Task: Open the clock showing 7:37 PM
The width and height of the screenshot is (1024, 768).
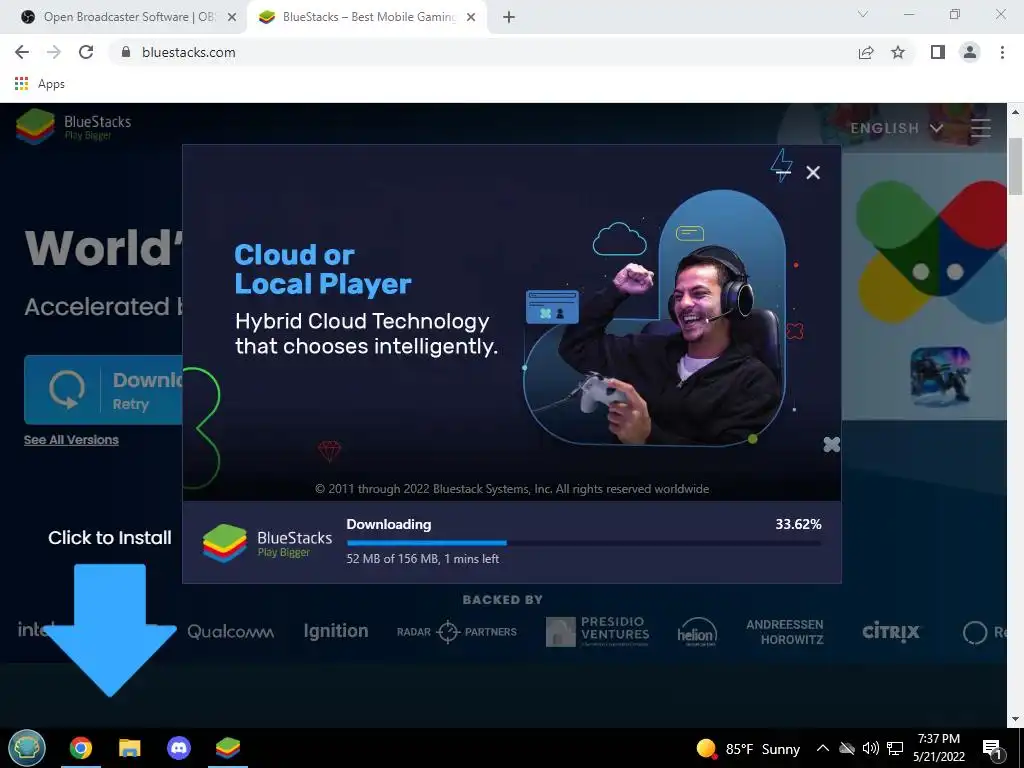Action: point(938,748)
